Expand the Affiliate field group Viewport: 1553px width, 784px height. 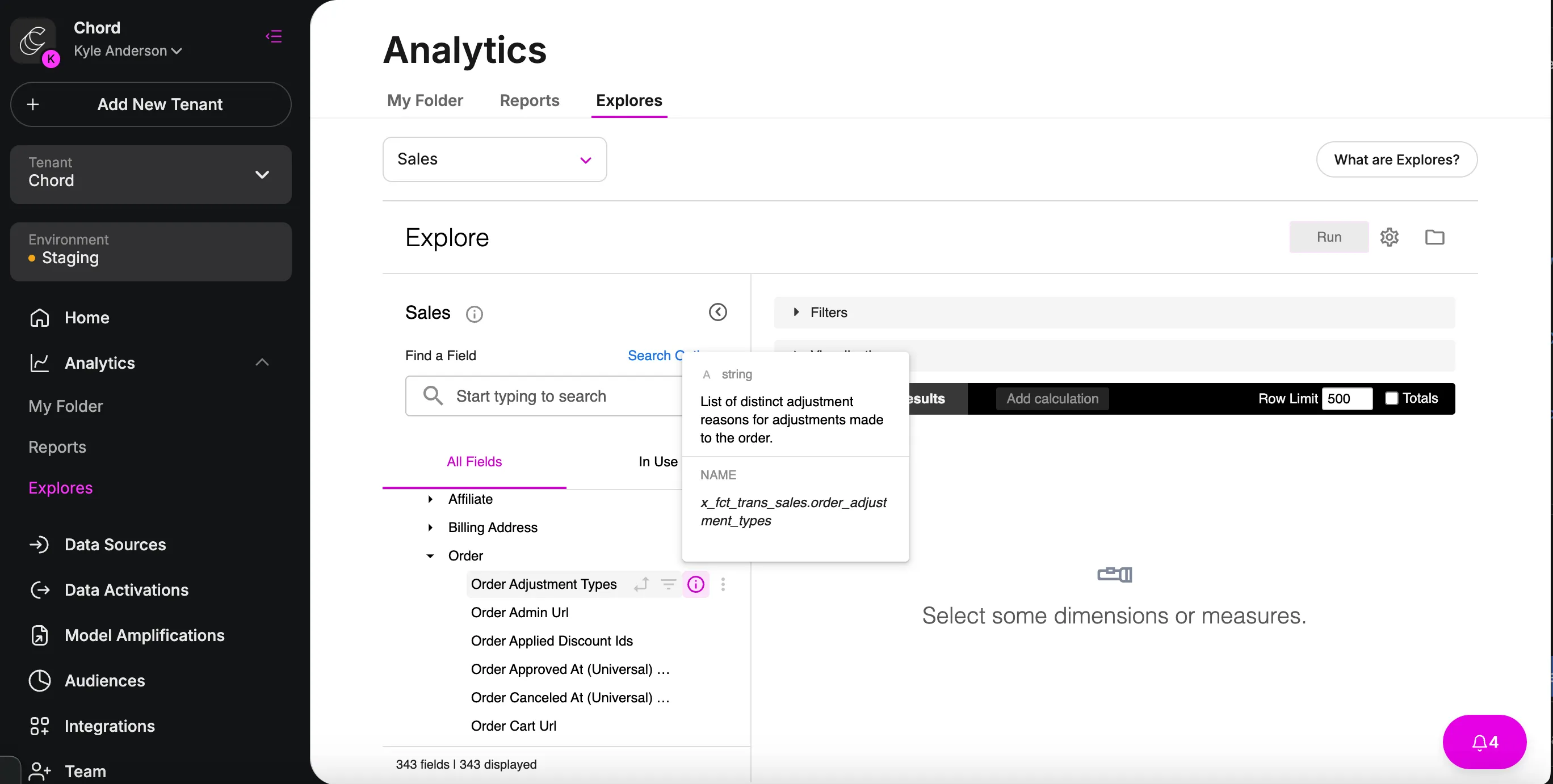pos(430,499)
